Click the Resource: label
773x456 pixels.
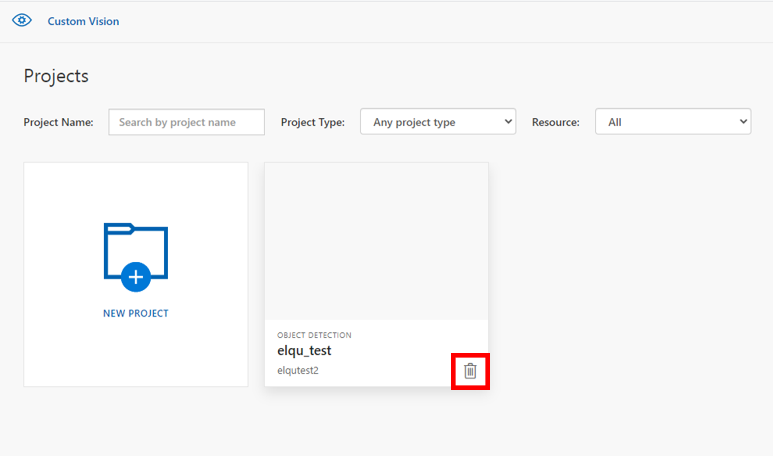point(556,122)
